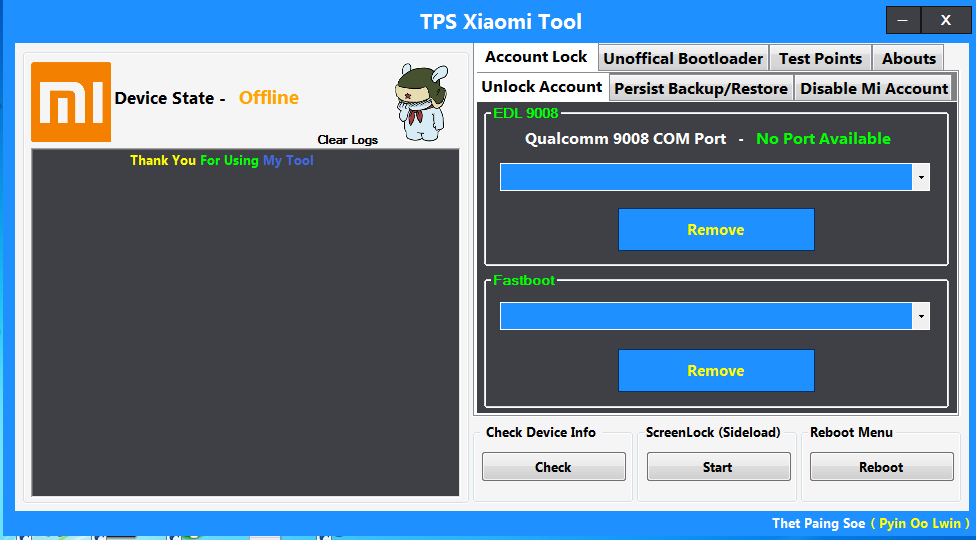Click the orange Mi logo
The height and width of the screenshot is (540, 976).
(71, 102)
